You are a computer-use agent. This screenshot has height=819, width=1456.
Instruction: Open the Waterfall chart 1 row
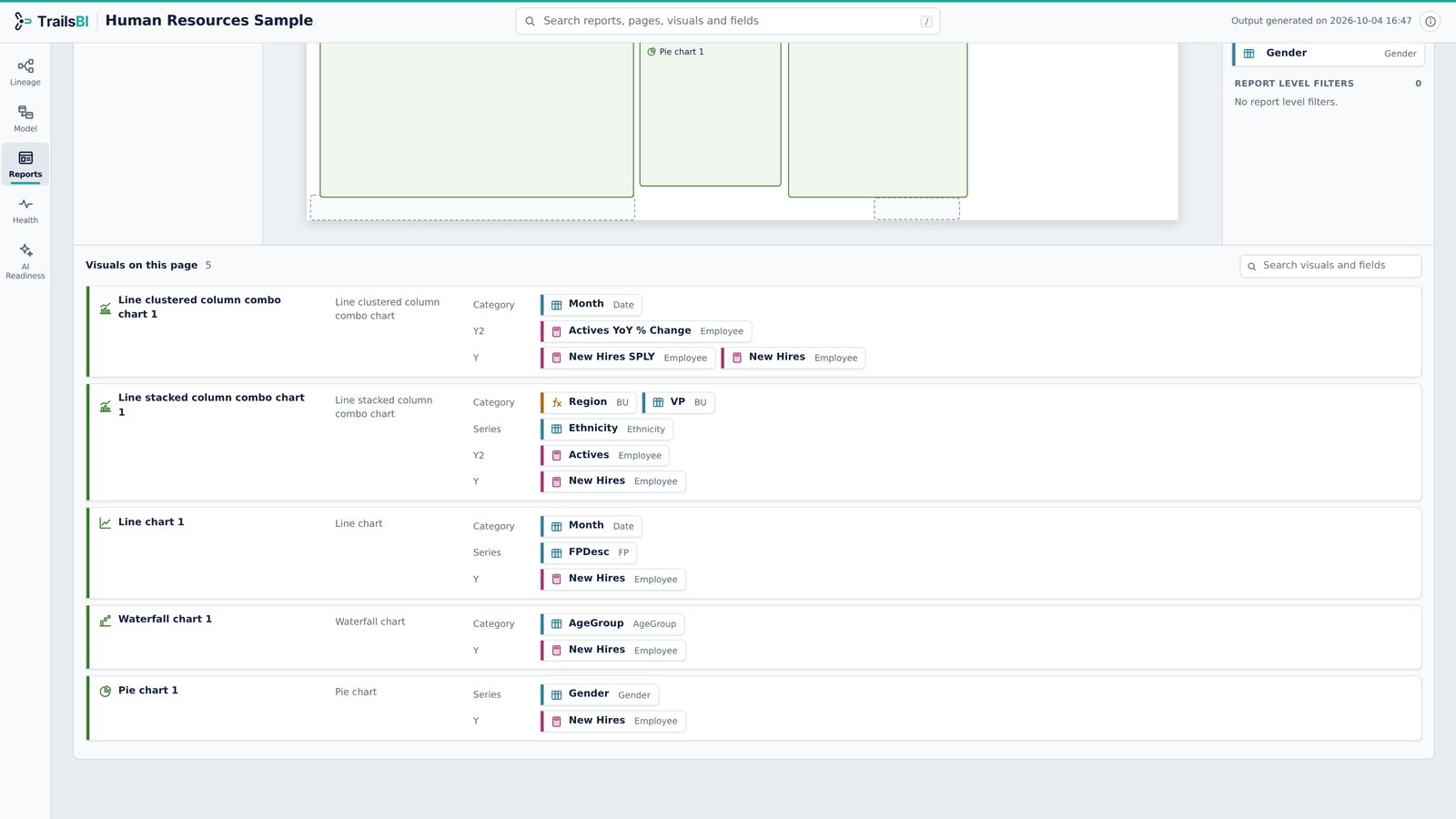point(754,637)
